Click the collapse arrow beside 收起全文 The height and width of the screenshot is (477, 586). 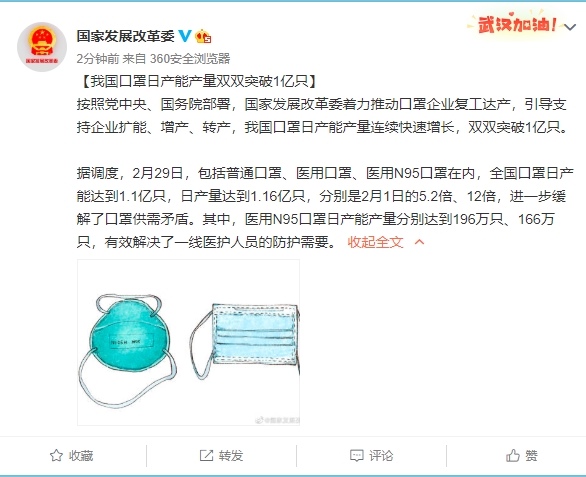(419, 242)
